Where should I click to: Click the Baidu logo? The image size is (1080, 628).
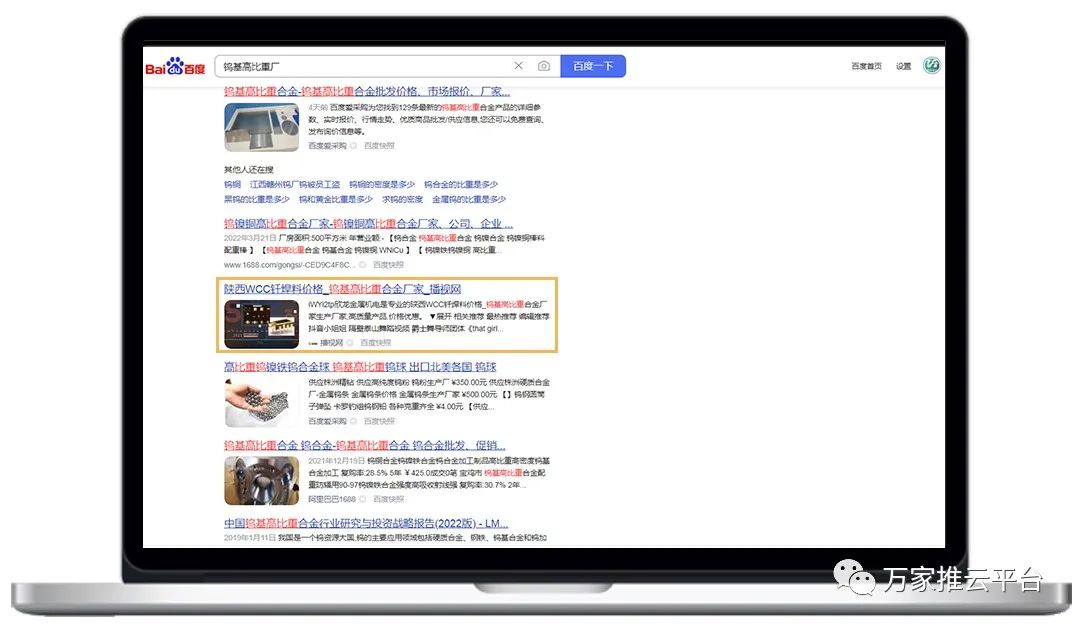176,67
